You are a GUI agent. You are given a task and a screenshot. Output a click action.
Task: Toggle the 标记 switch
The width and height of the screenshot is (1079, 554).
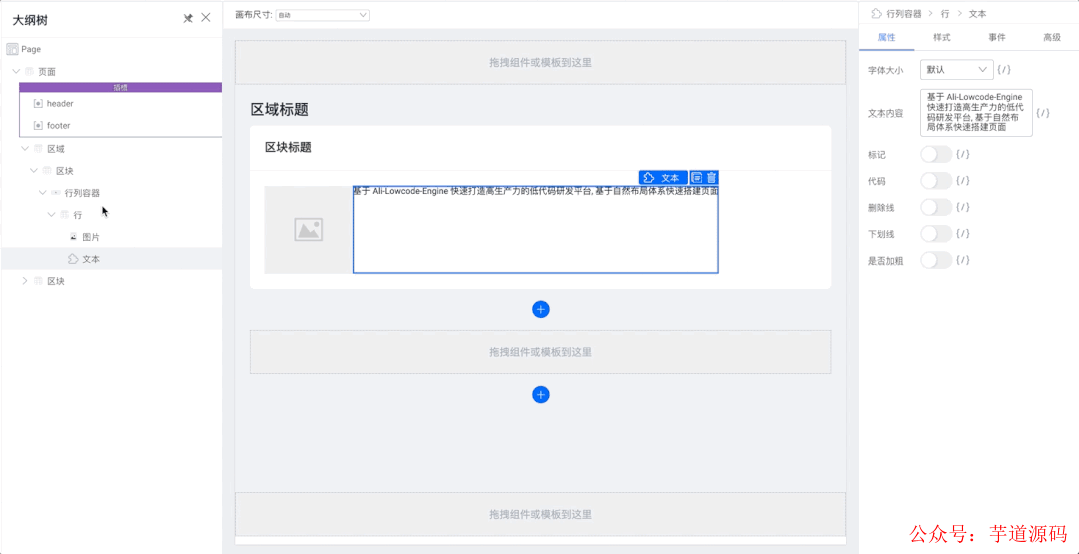[936, 154]
